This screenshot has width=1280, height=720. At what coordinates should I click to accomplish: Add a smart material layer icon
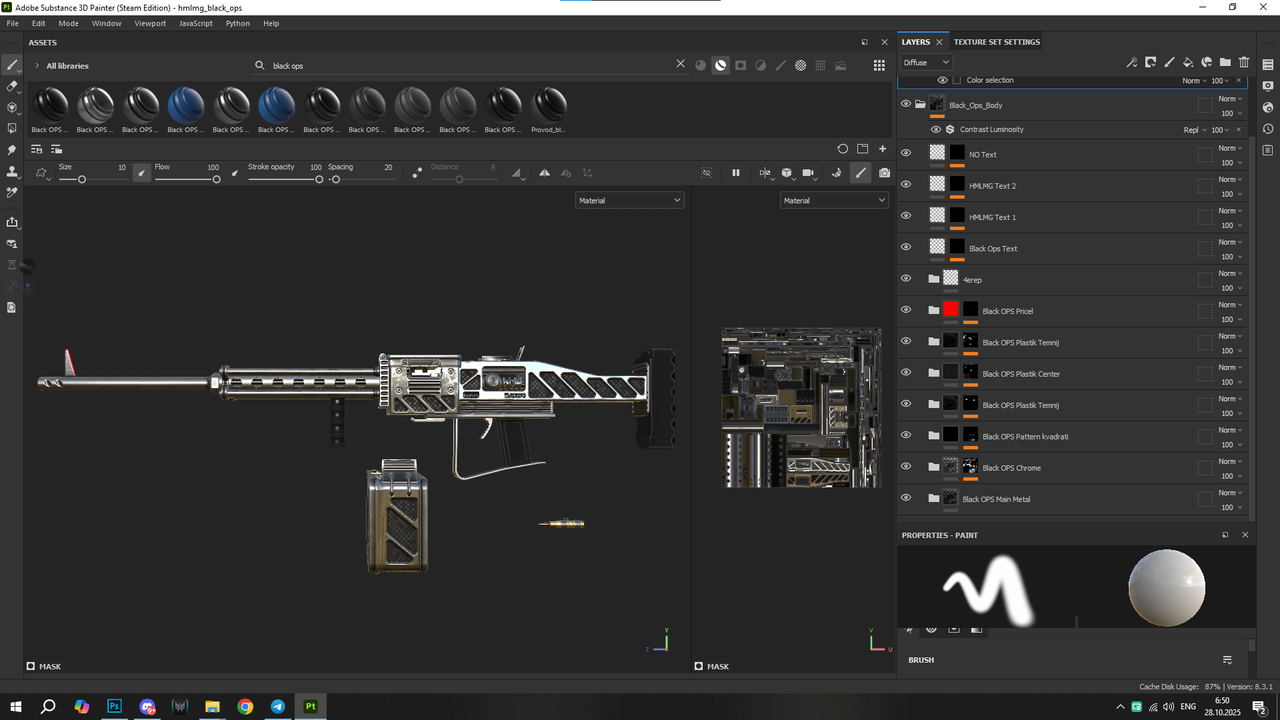point(1207,62)
